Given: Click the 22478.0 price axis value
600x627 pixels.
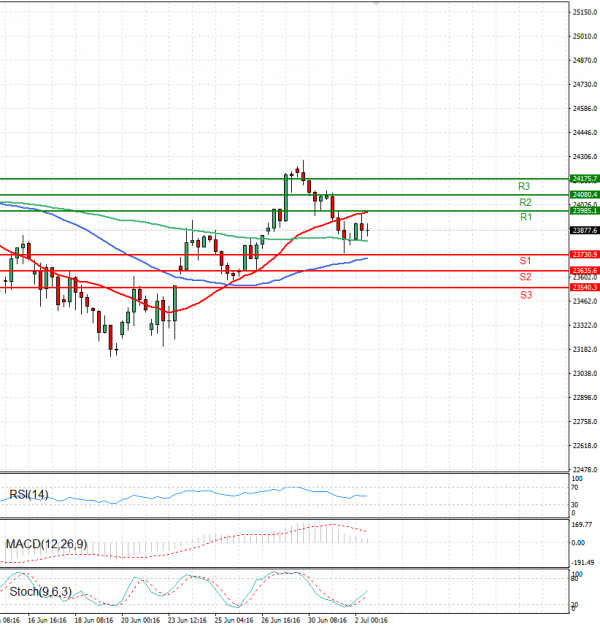Looking at the screenshot, I should pyautogui.click(x=585, y=470).
